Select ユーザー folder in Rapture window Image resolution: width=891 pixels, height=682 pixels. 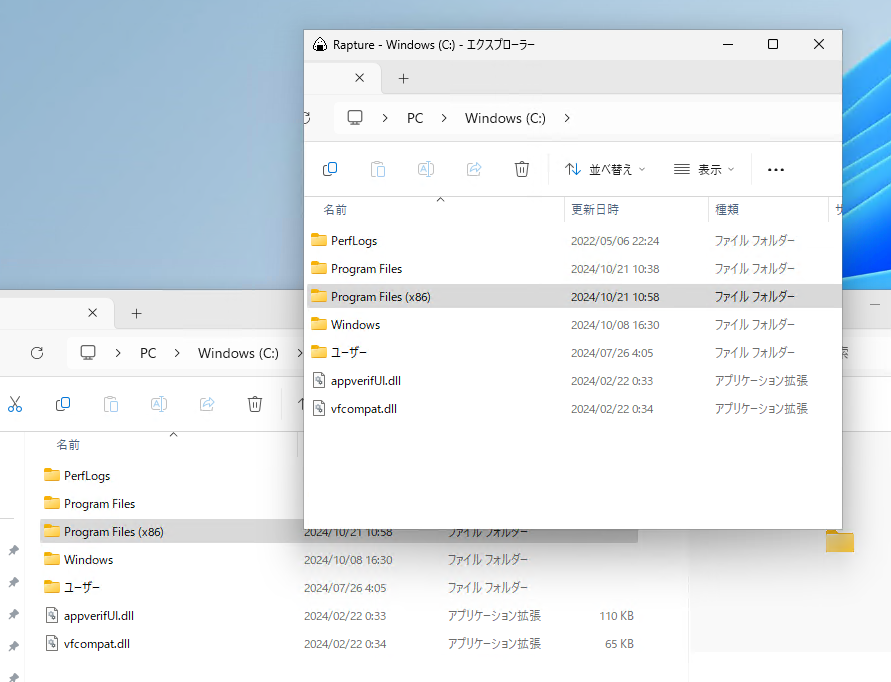click(574, 352)
